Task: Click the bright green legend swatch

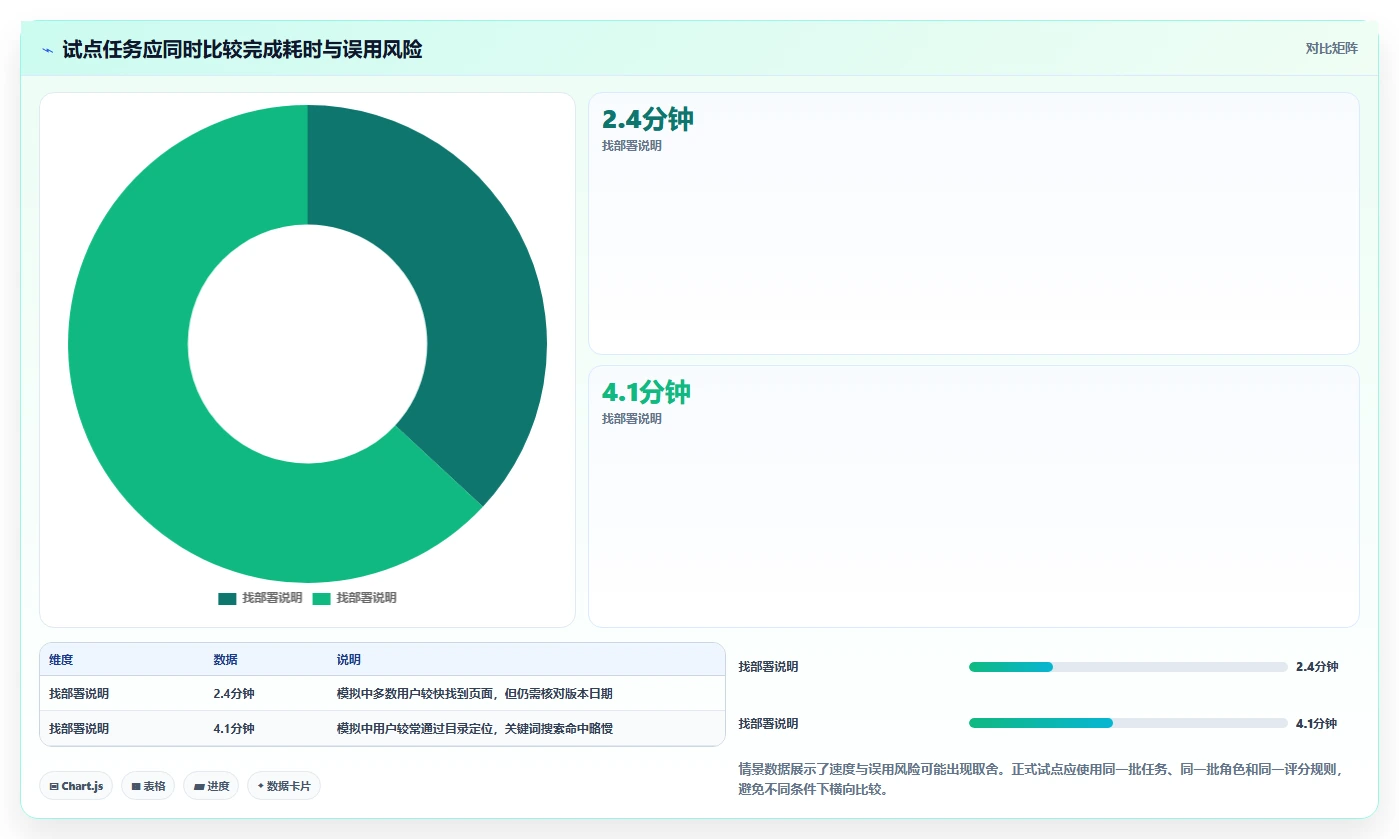Action: 321,598
